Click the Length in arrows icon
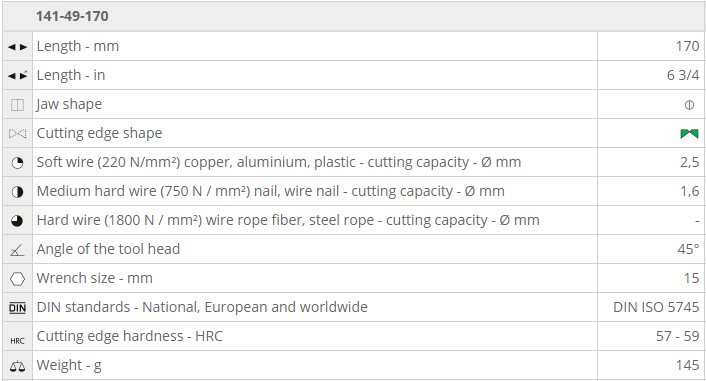The image size is (706, 381). point(18,76)
